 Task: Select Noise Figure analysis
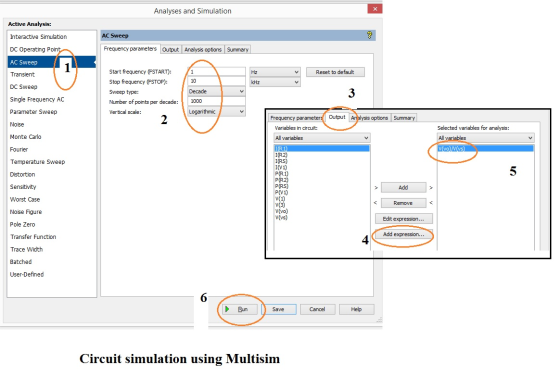click(x=26, y=212)
